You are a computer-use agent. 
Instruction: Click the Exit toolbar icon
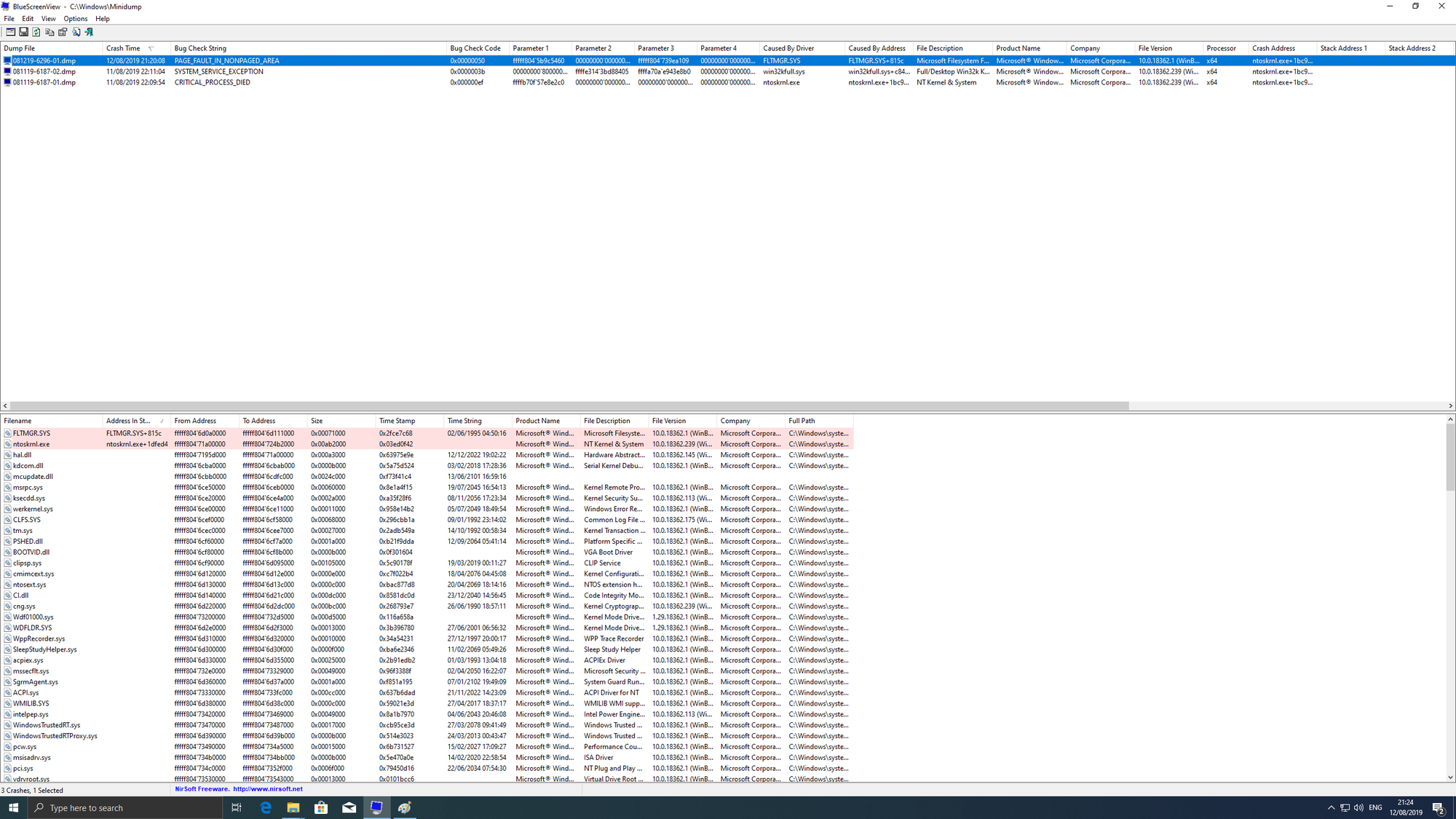(89, 32)
